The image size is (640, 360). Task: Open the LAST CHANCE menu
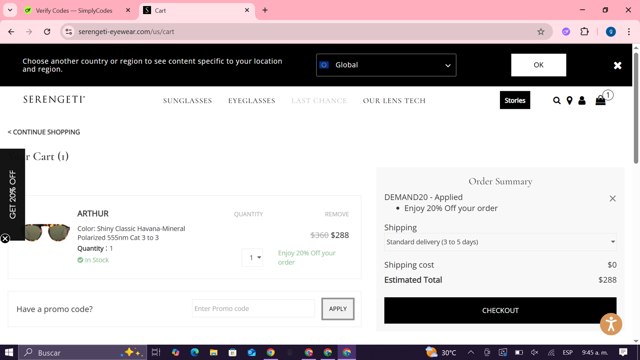point(319,101)
